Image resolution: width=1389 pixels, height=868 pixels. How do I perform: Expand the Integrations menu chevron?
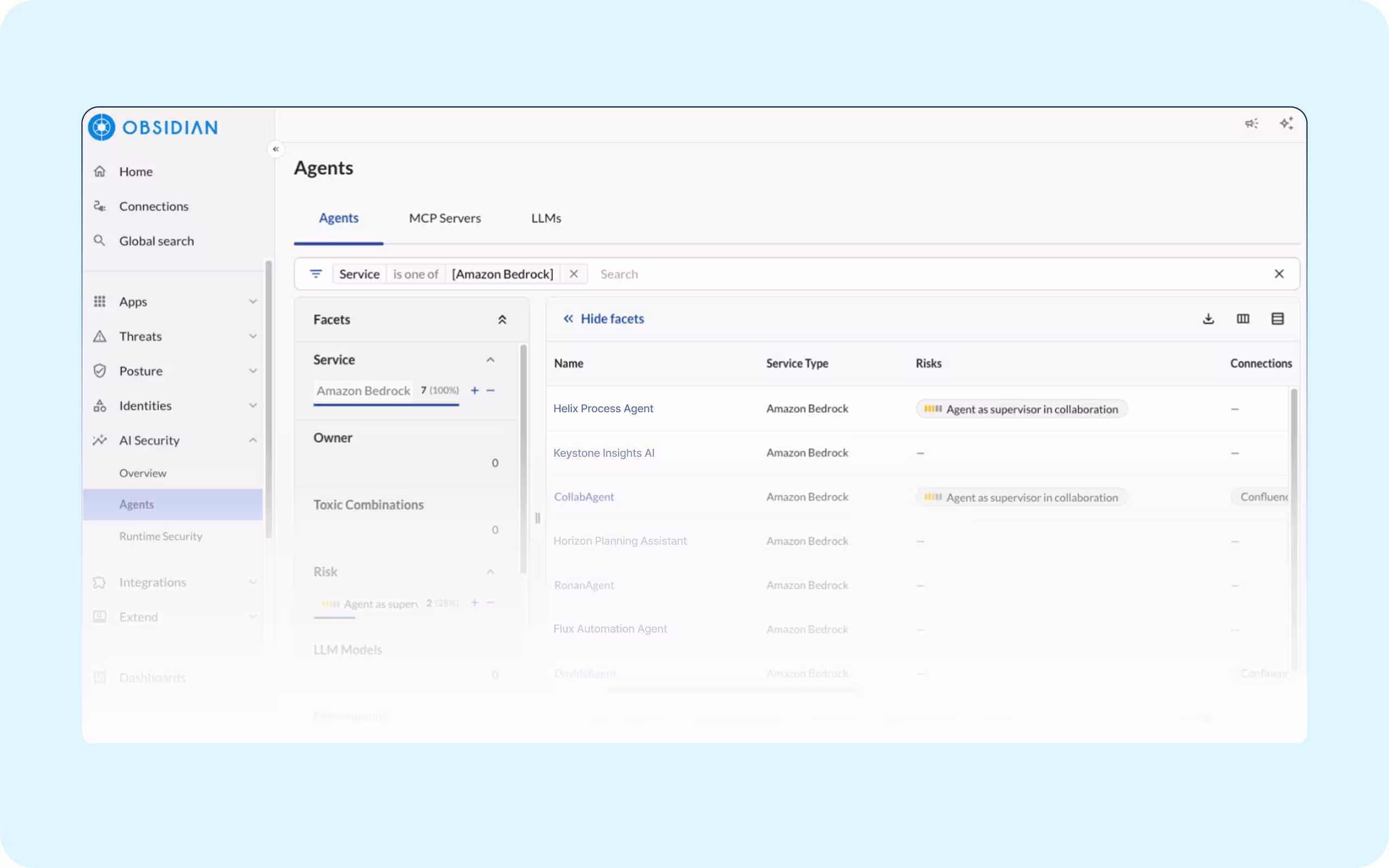coord(253,582)
